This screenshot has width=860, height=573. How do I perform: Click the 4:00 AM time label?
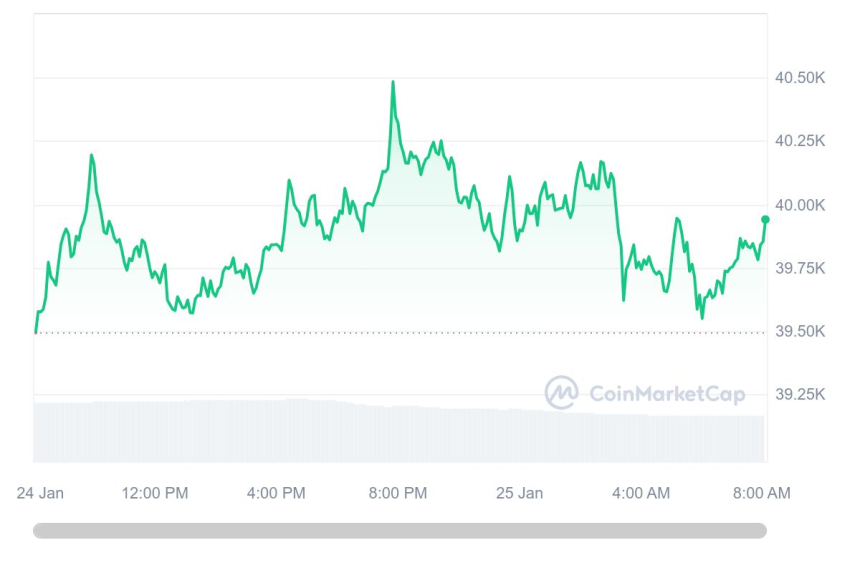point(640,493)
